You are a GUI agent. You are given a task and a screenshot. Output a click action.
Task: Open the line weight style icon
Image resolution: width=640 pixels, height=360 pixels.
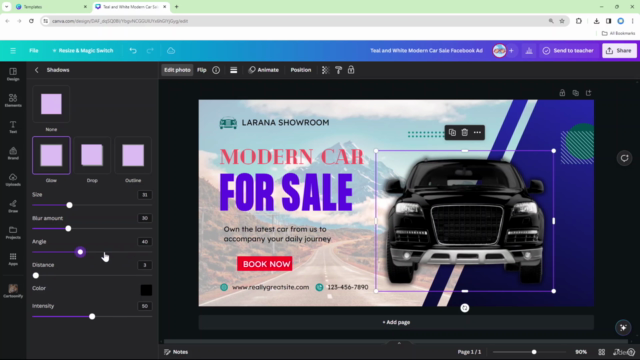pos(233,70)
